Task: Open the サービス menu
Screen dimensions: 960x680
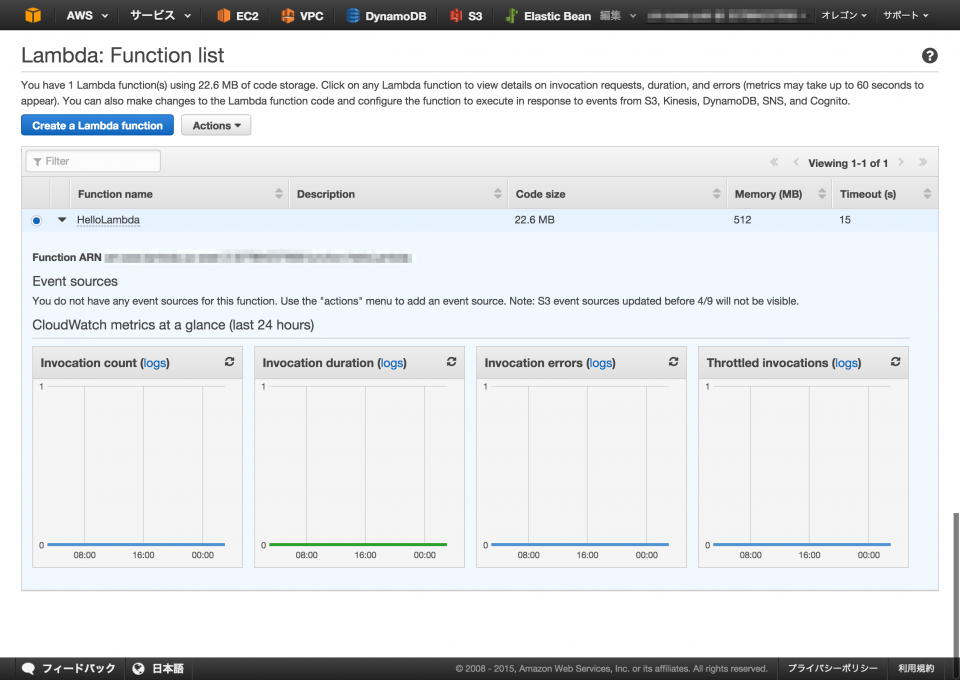Action: [x=160, y=16]
